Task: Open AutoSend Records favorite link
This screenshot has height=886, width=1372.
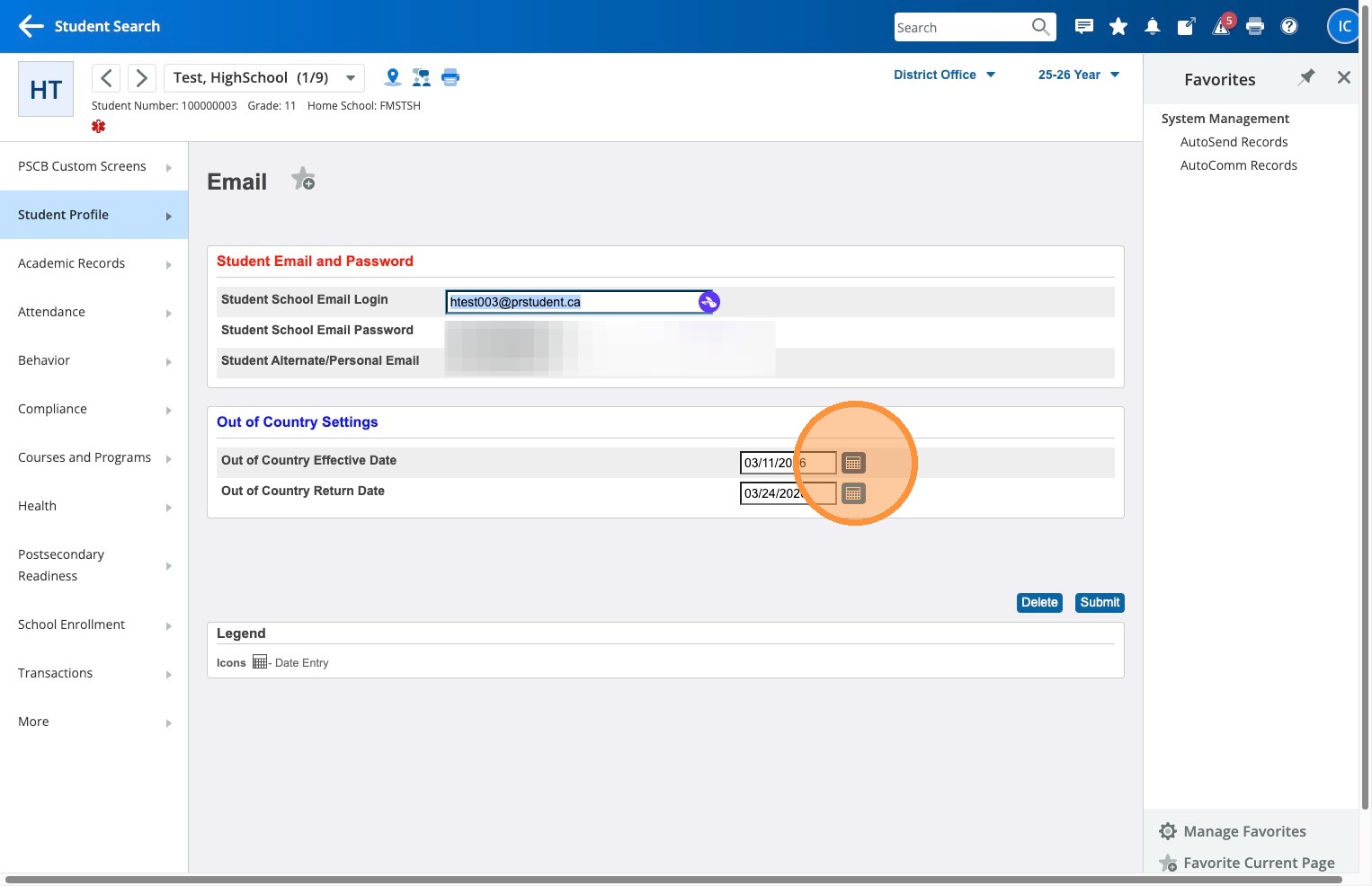Action: (1234, 142)
